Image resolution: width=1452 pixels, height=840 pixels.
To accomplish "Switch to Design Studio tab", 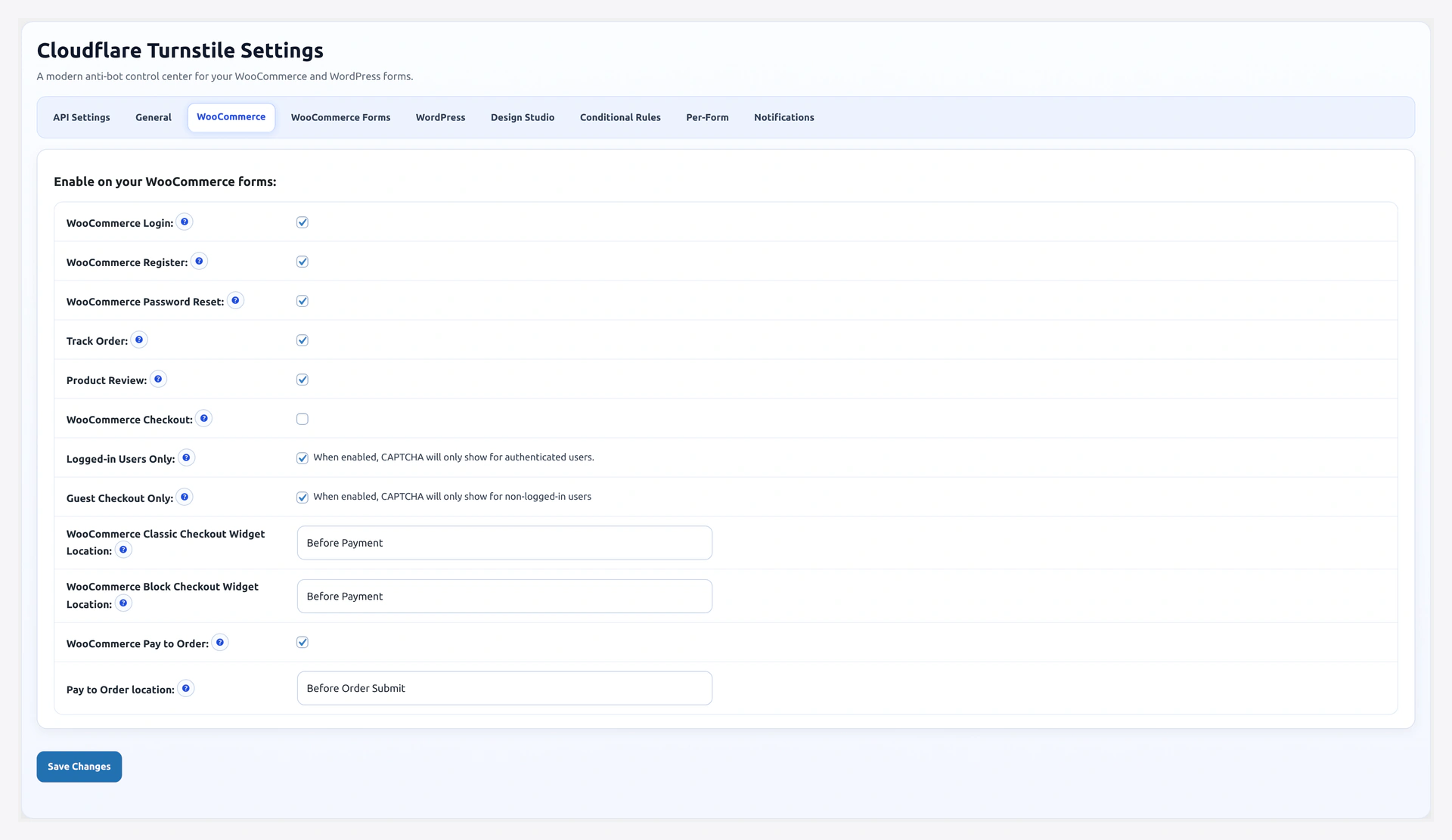I will (x=523, y=117).
